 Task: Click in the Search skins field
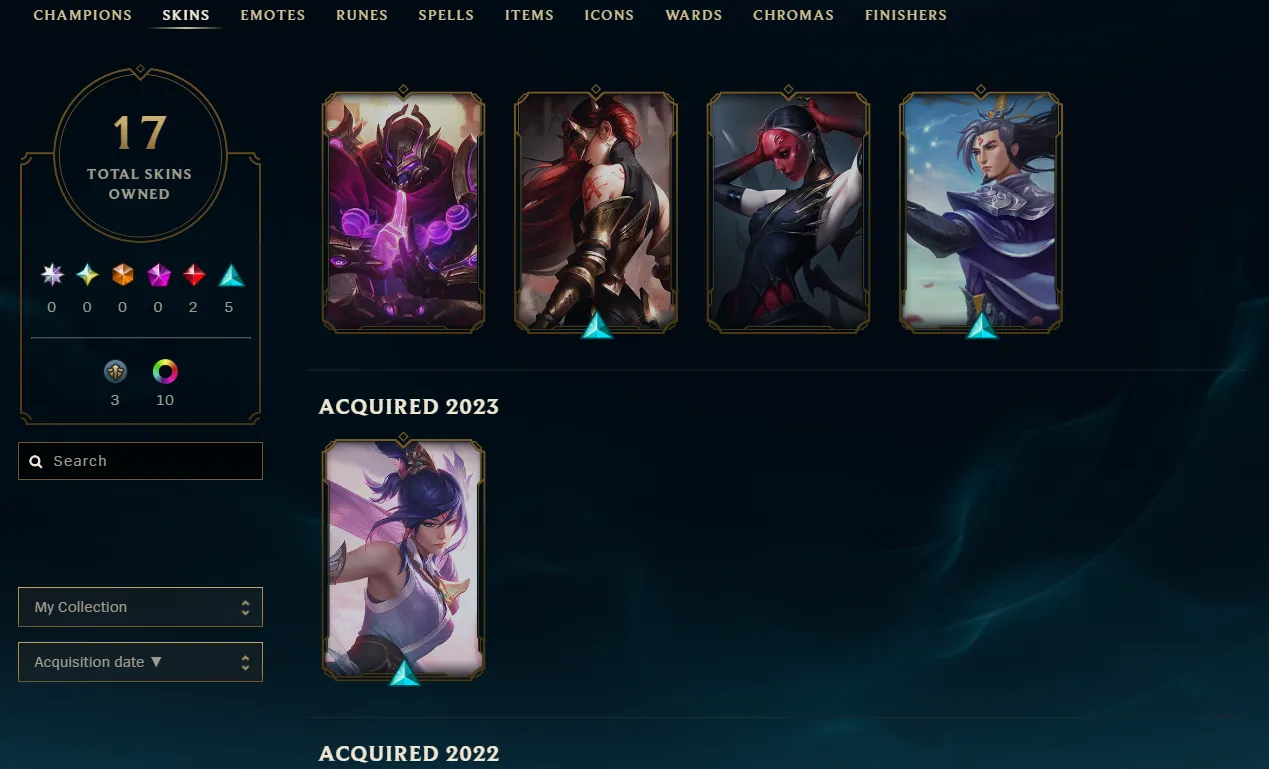140,461
